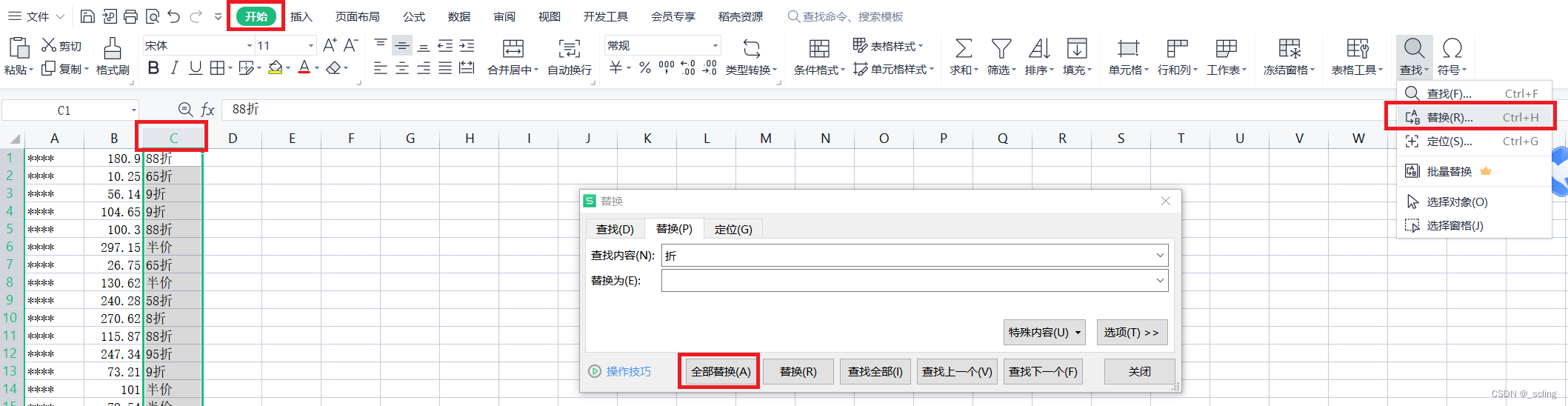Toggle Underline formatting
The width and height of the screenshot is (1568, 406).
[x=196, y=68]
